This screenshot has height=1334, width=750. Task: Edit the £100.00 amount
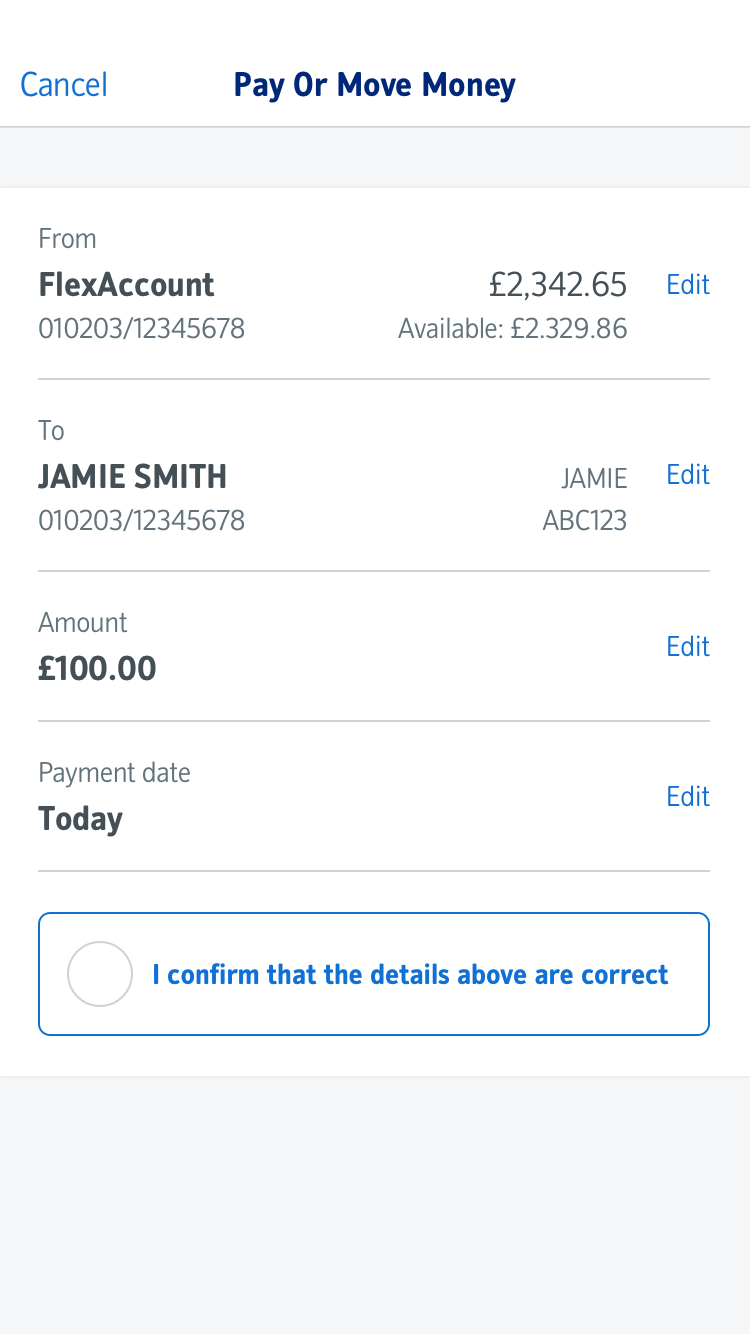click(688, 647)
